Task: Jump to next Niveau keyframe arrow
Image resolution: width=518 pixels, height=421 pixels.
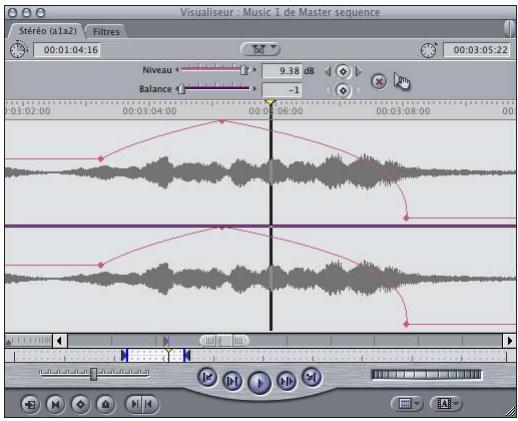Action: [358, 71]
